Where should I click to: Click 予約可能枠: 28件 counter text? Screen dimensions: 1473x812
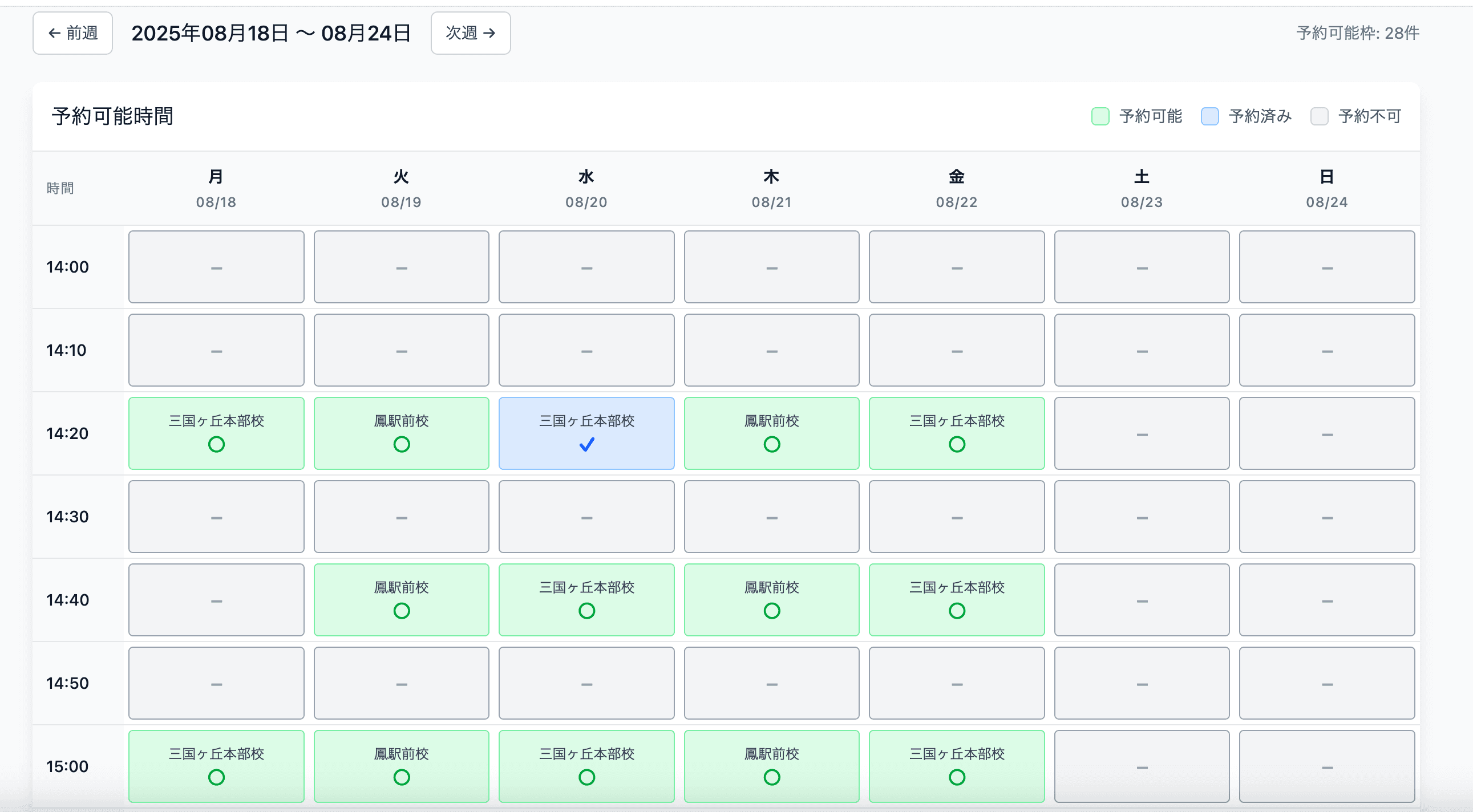click(1358, 33)
